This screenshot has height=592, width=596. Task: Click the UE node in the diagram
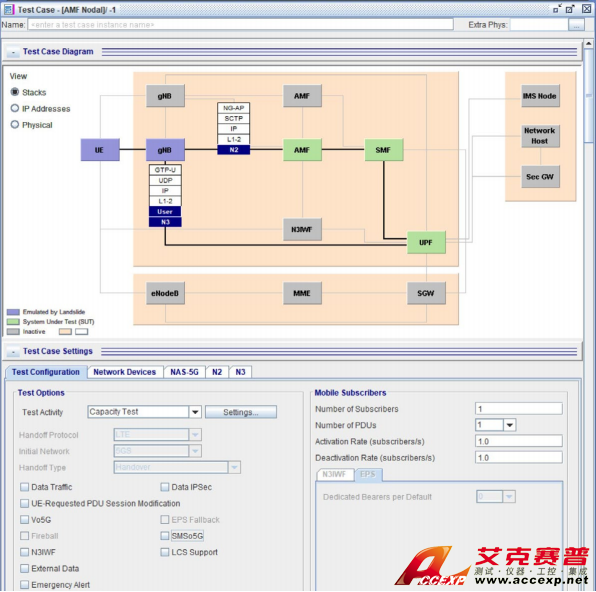(x=100, y=150)
